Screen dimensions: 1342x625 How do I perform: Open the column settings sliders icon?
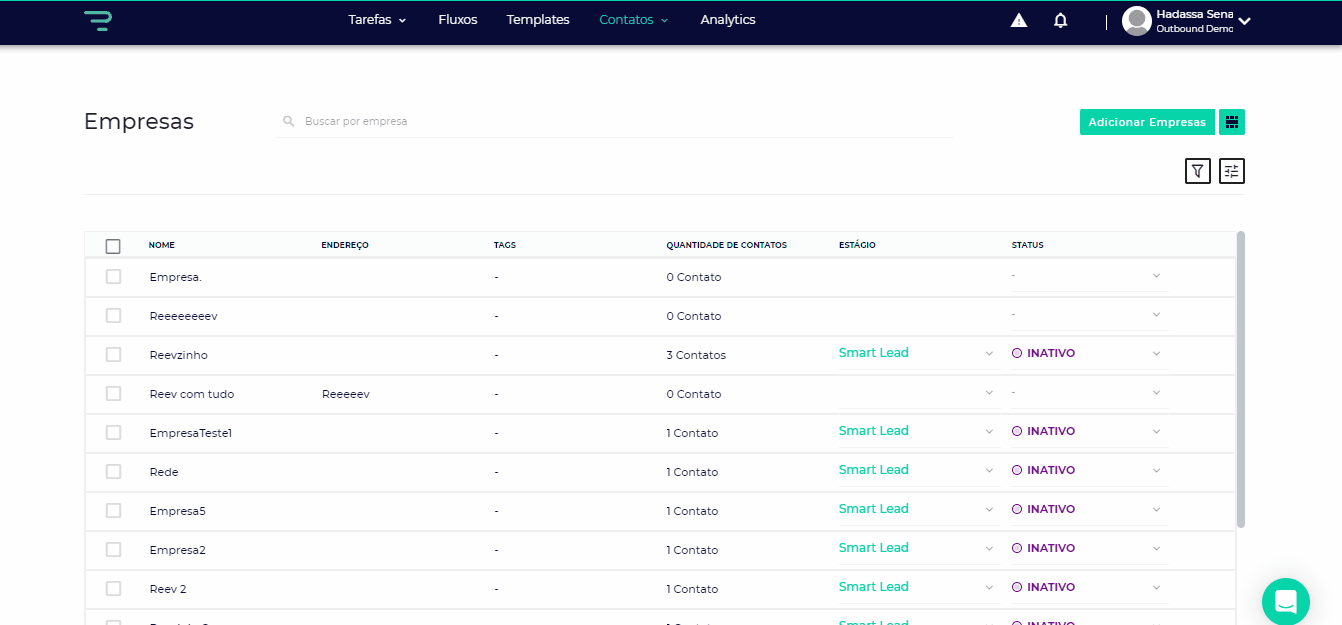coord(1231,171)
